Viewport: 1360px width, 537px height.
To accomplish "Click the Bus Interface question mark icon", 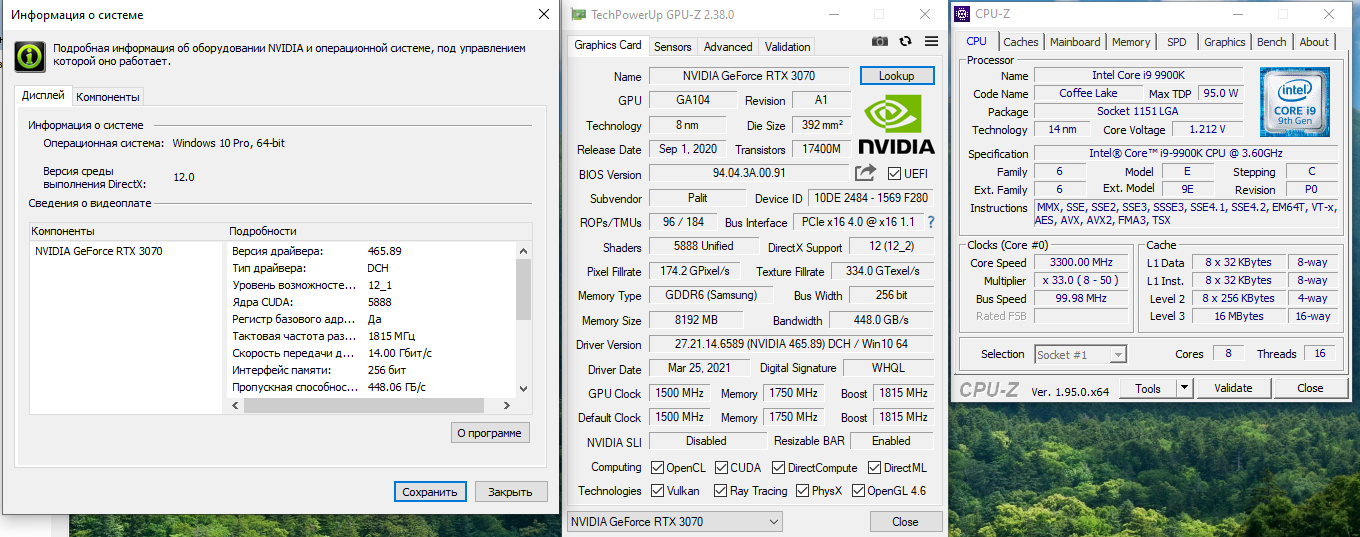I will tap(931, 222).
